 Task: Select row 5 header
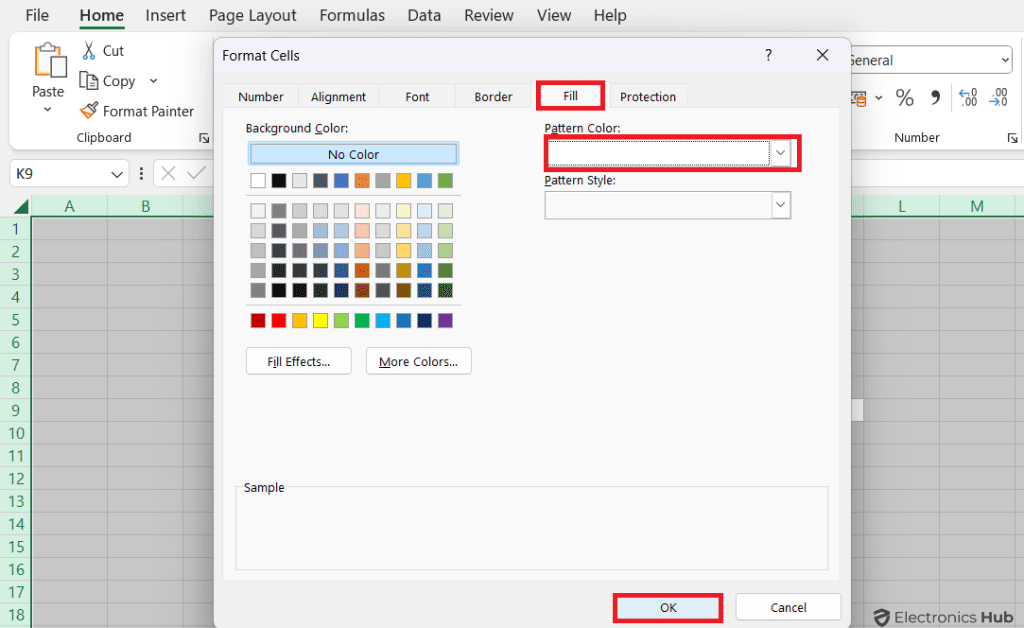(16, 319)
